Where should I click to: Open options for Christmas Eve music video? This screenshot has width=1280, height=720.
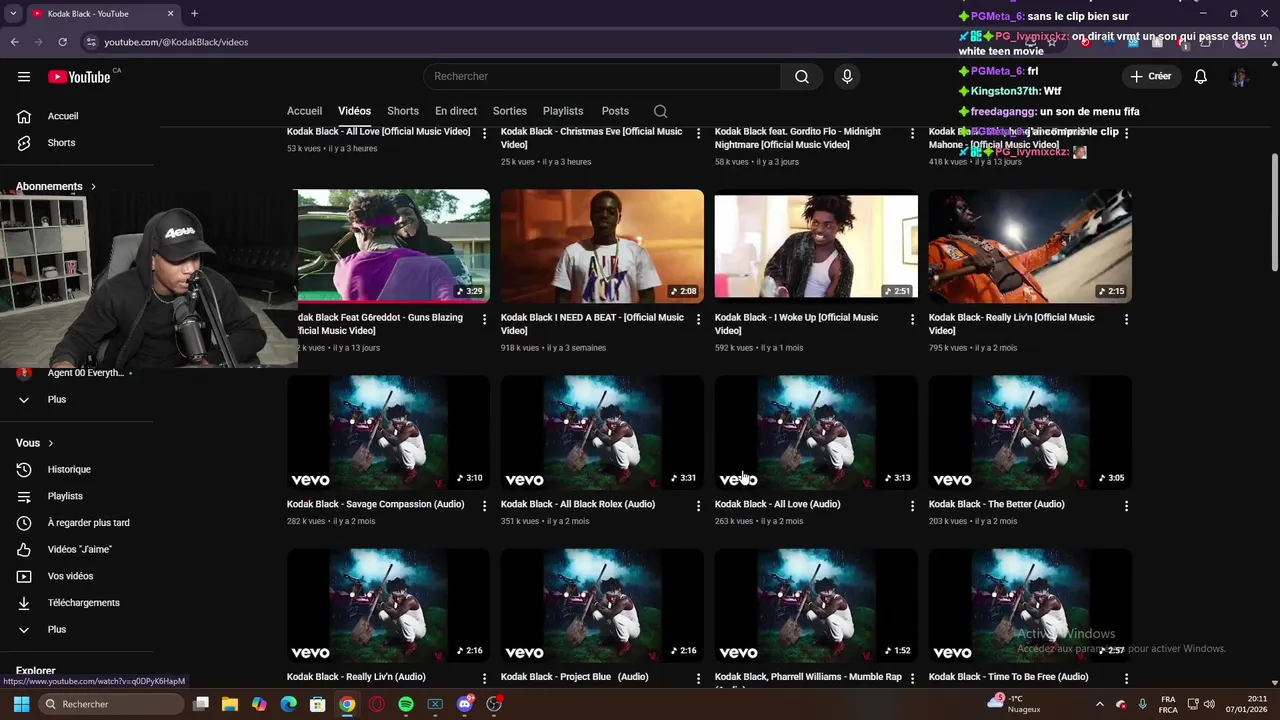[698, 133]
